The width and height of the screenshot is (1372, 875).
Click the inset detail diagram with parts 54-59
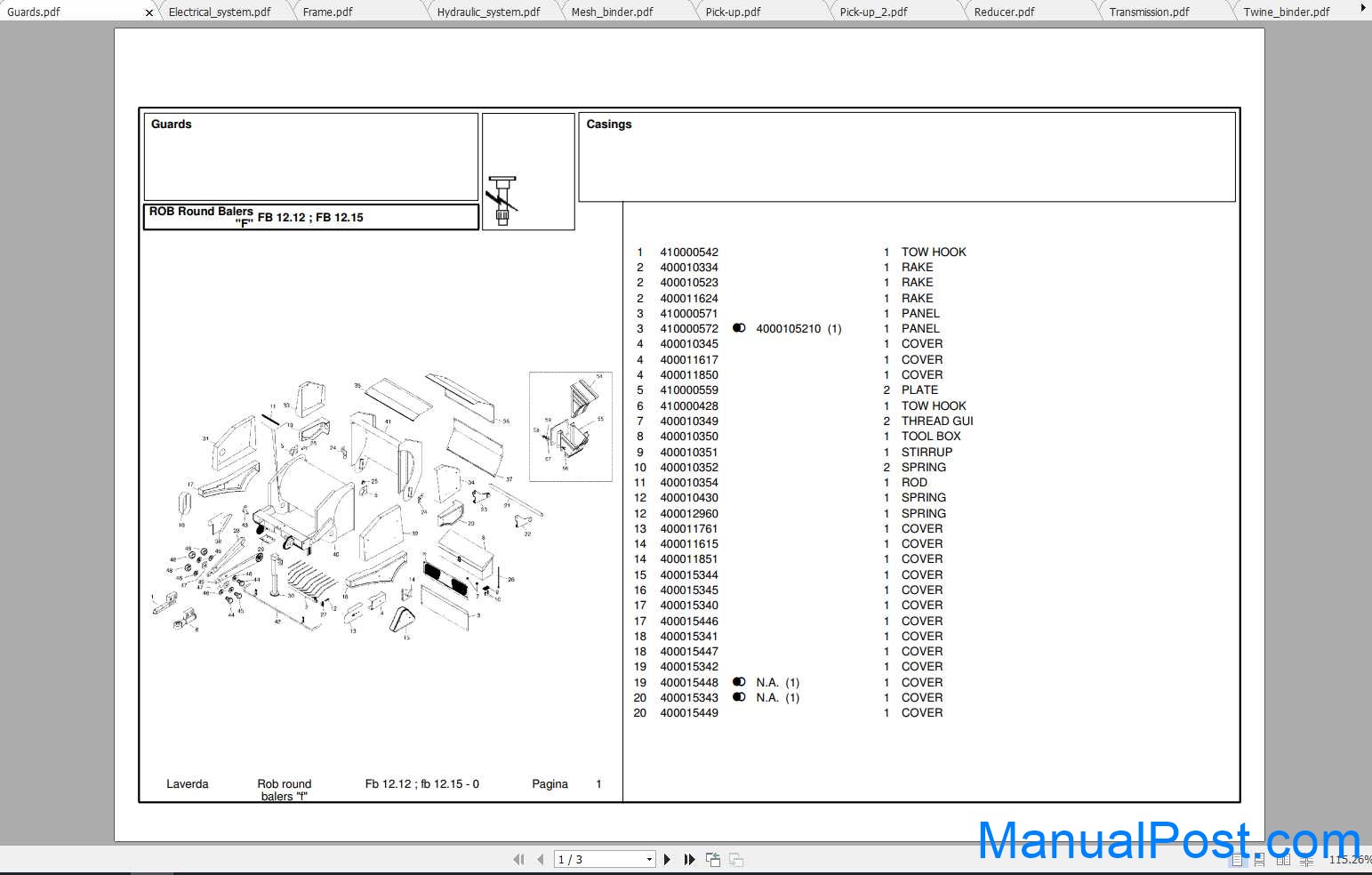pos(571,427)
